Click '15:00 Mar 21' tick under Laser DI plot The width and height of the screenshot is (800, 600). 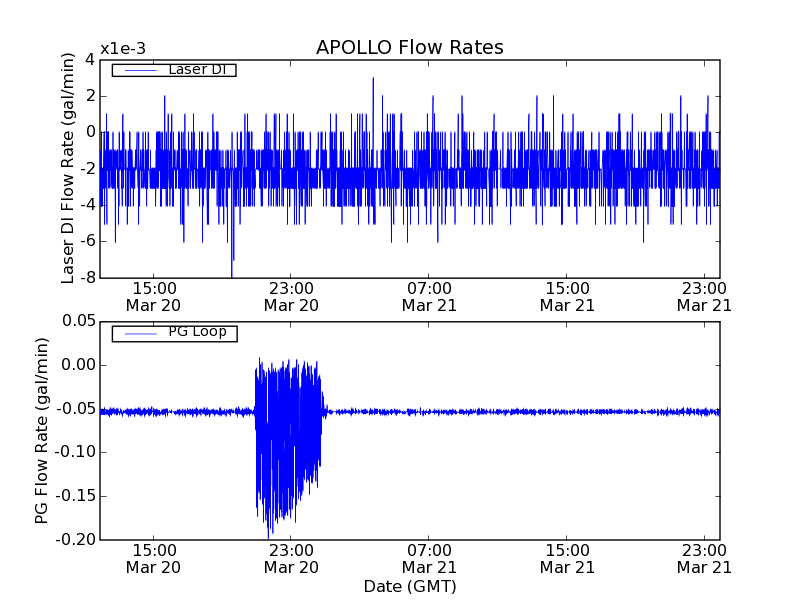tap(567, 297)
